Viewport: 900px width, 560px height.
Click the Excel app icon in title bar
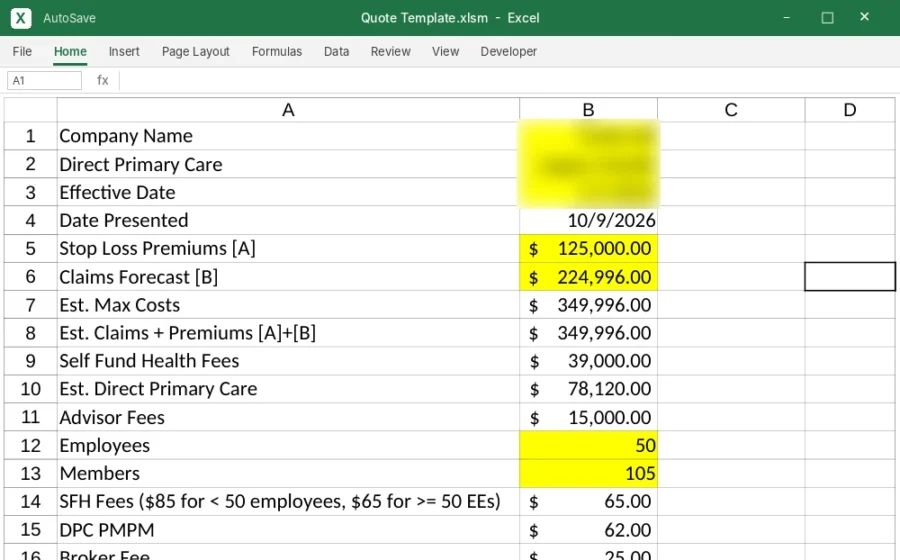tap(21, 18)
